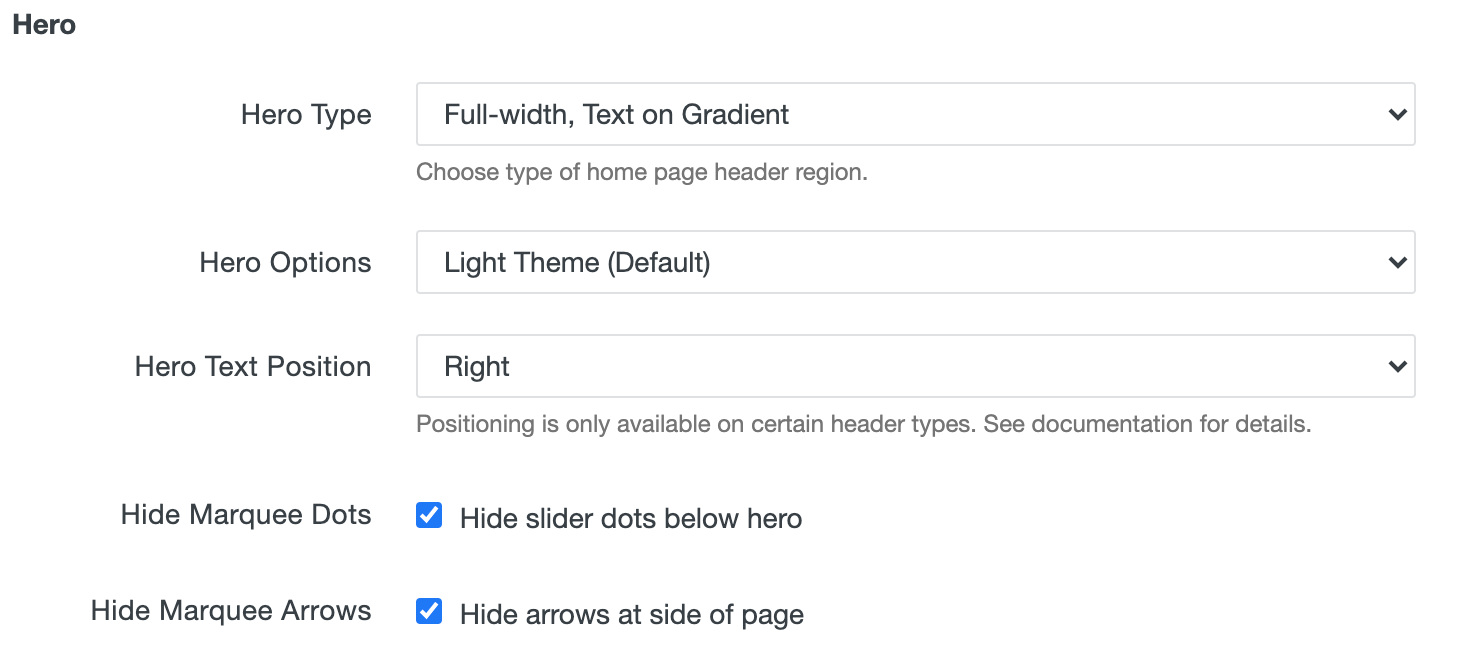Open the Hero Text Position dropdown
Screen dimensions: 1464x654
[914, 366]
